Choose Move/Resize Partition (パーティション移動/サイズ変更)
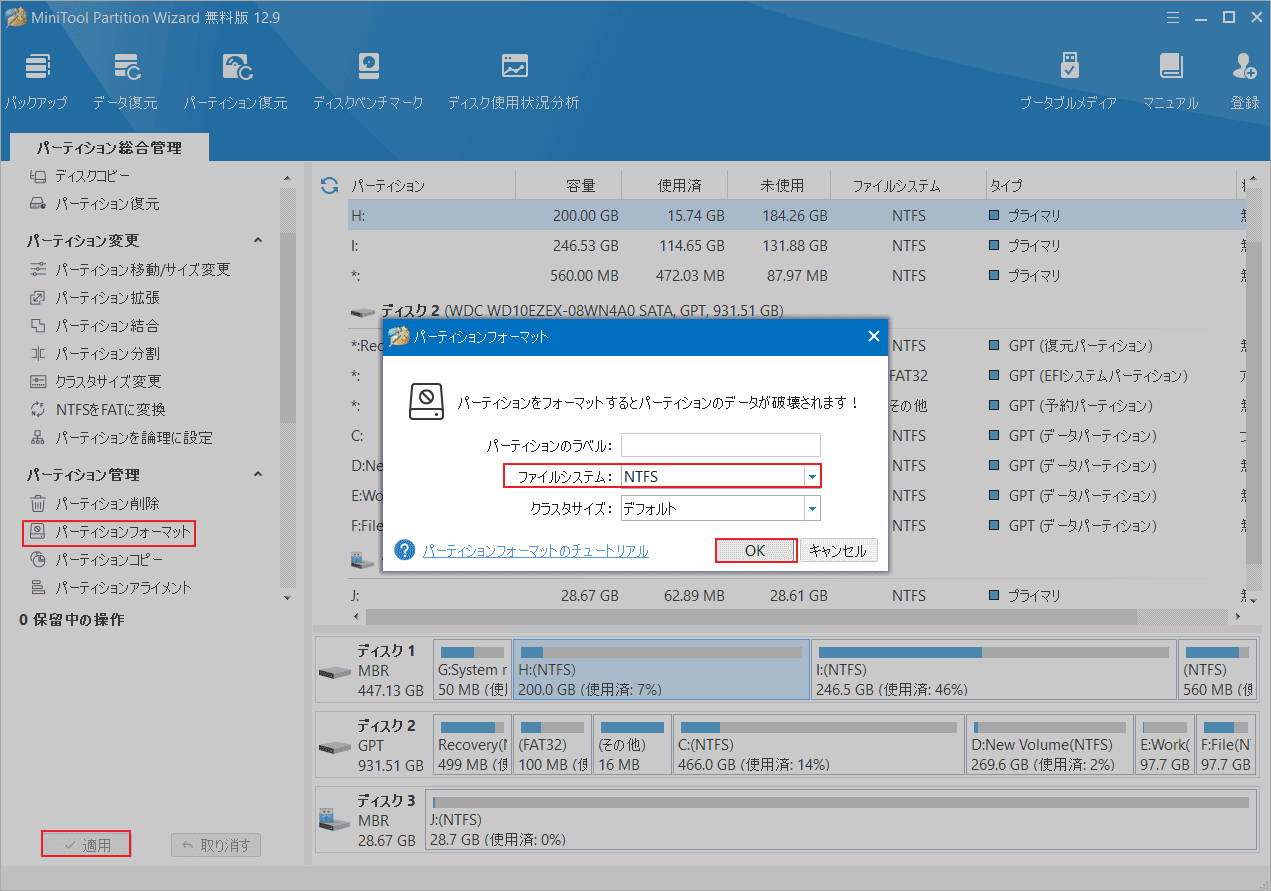 130,270
